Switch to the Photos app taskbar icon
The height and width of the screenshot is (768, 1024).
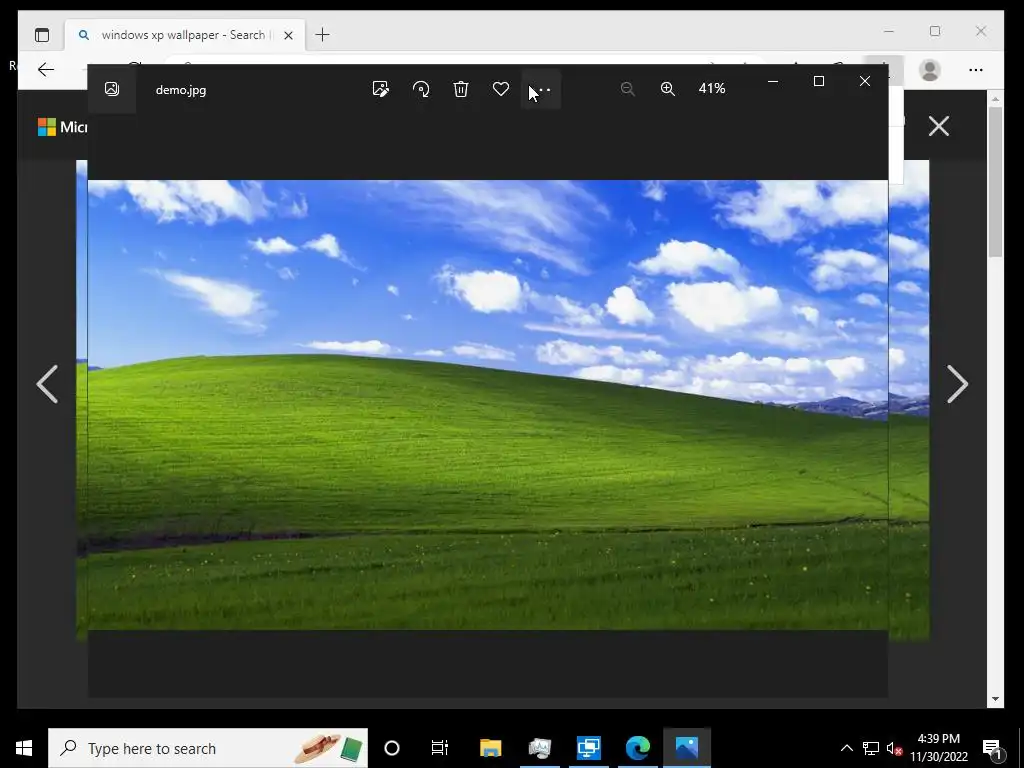(686, 748)
